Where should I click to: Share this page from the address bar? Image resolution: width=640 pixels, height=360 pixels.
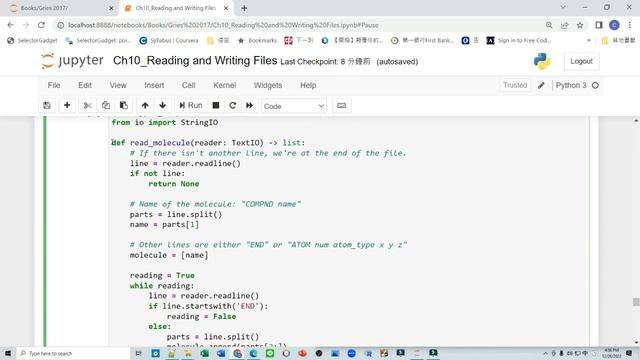(564, 25)
